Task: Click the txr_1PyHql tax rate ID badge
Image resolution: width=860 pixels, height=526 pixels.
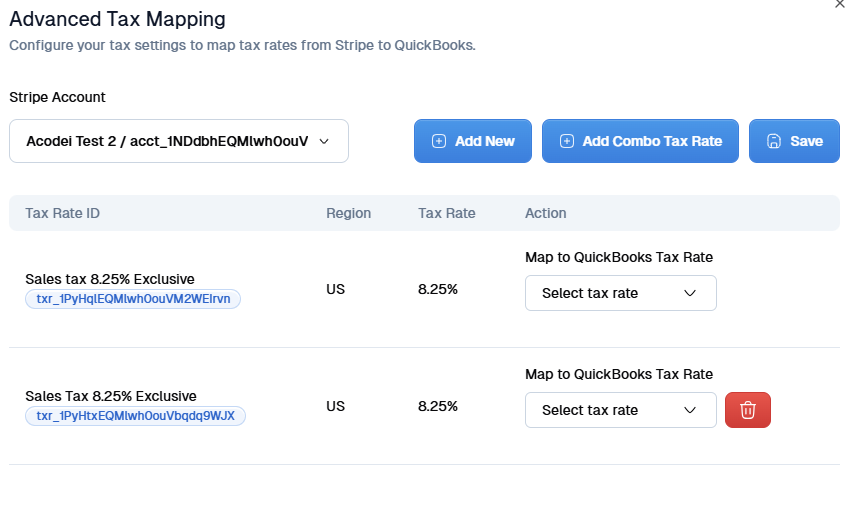Action: (133, 299)
